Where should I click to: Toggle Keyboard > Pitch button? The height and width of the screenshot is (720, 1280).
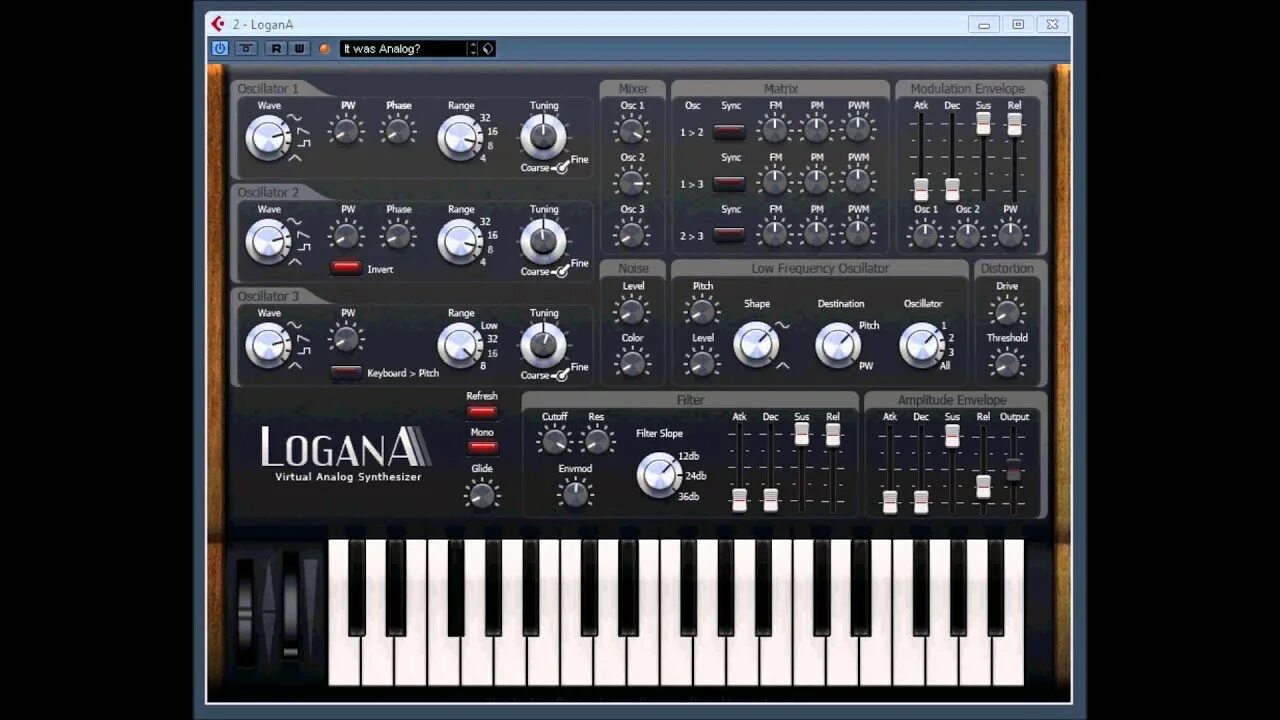point(346,373)
